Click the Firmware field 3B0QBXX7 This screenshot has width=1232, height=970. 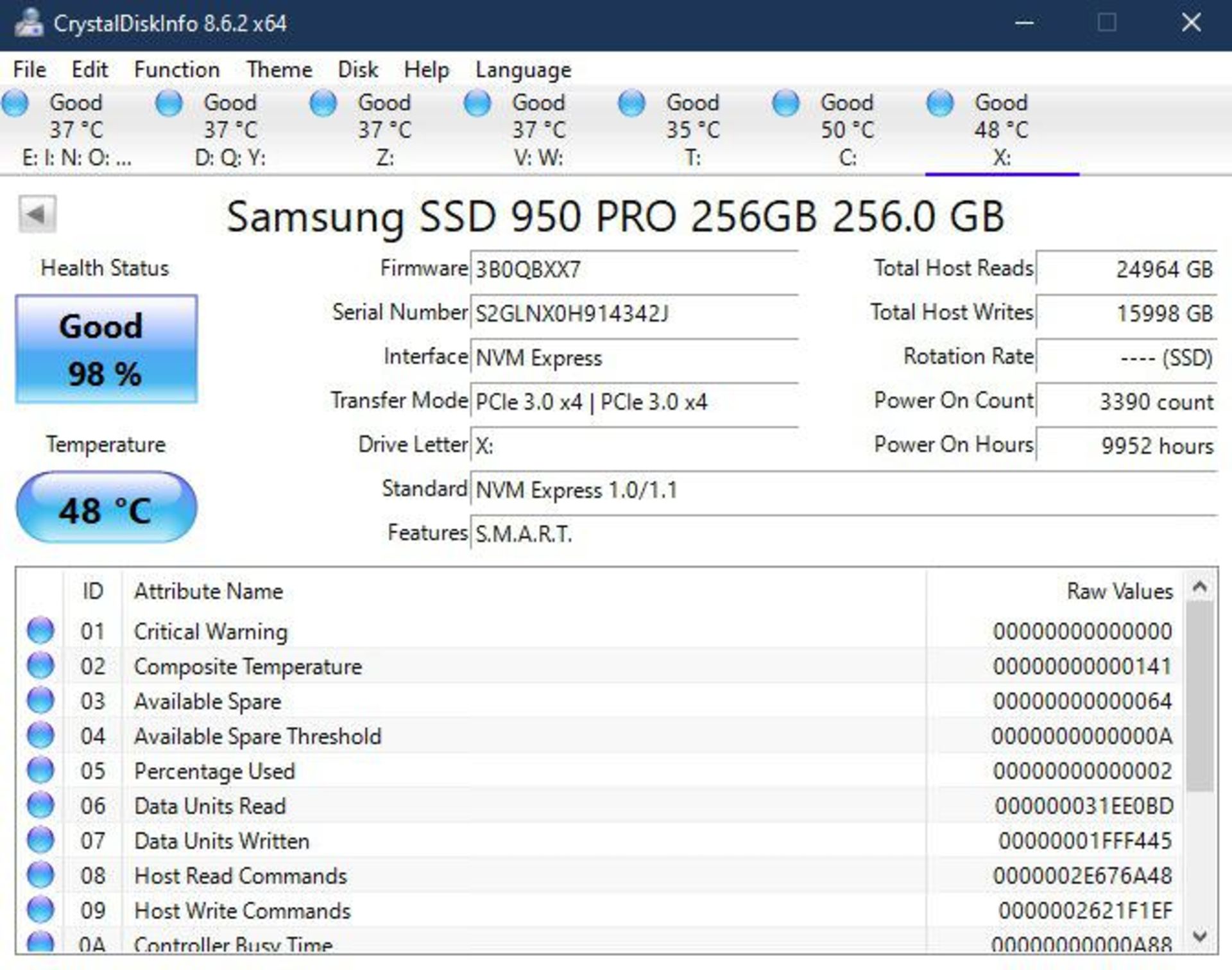(x=634, y=268)
